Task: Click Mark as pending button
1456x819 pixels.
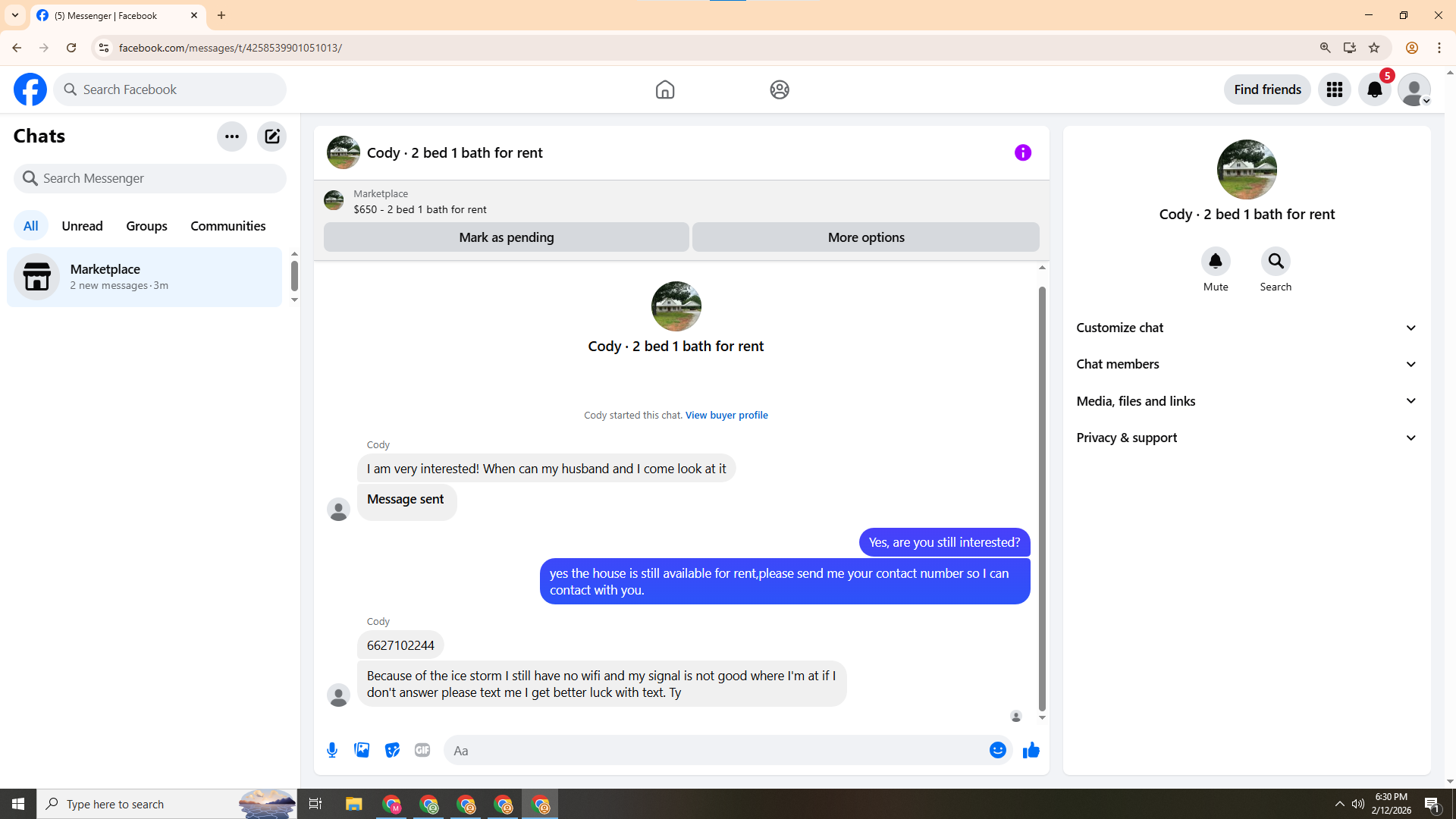Action: (x=507, y=237)
